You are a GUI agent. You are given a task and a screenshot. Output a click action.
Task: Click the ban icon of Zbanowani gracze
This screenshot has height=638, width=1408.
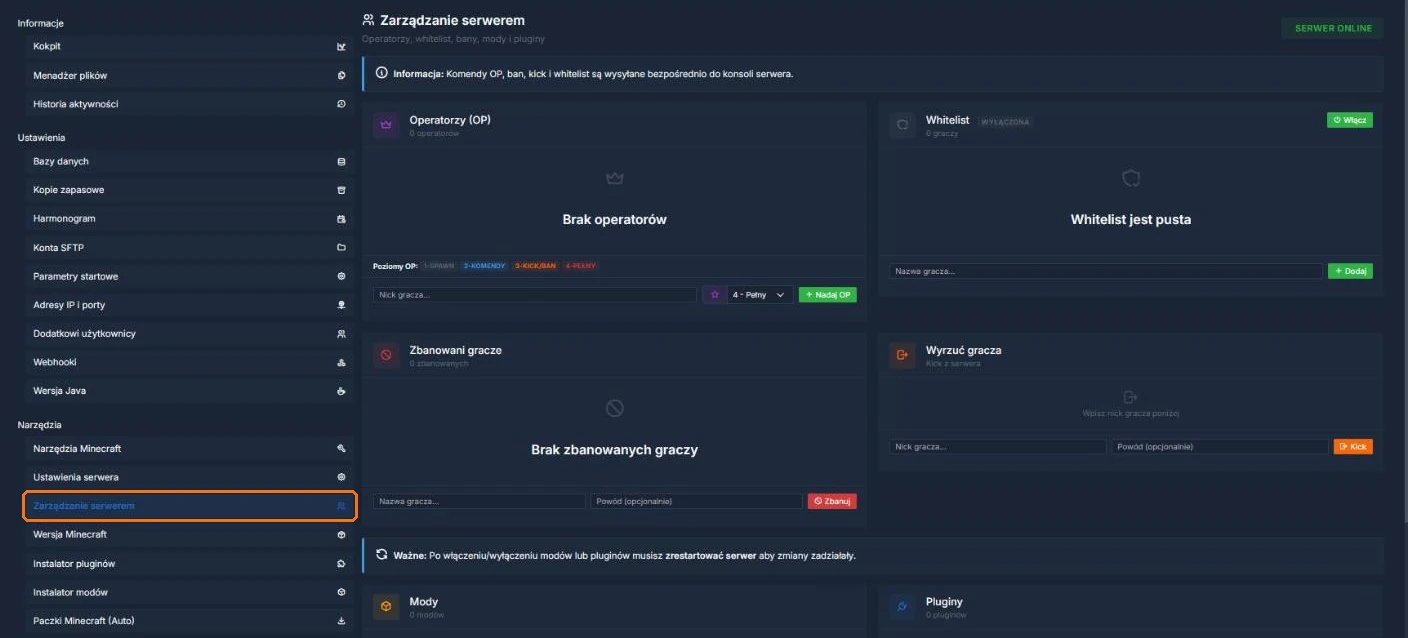(x=386, y=355)
